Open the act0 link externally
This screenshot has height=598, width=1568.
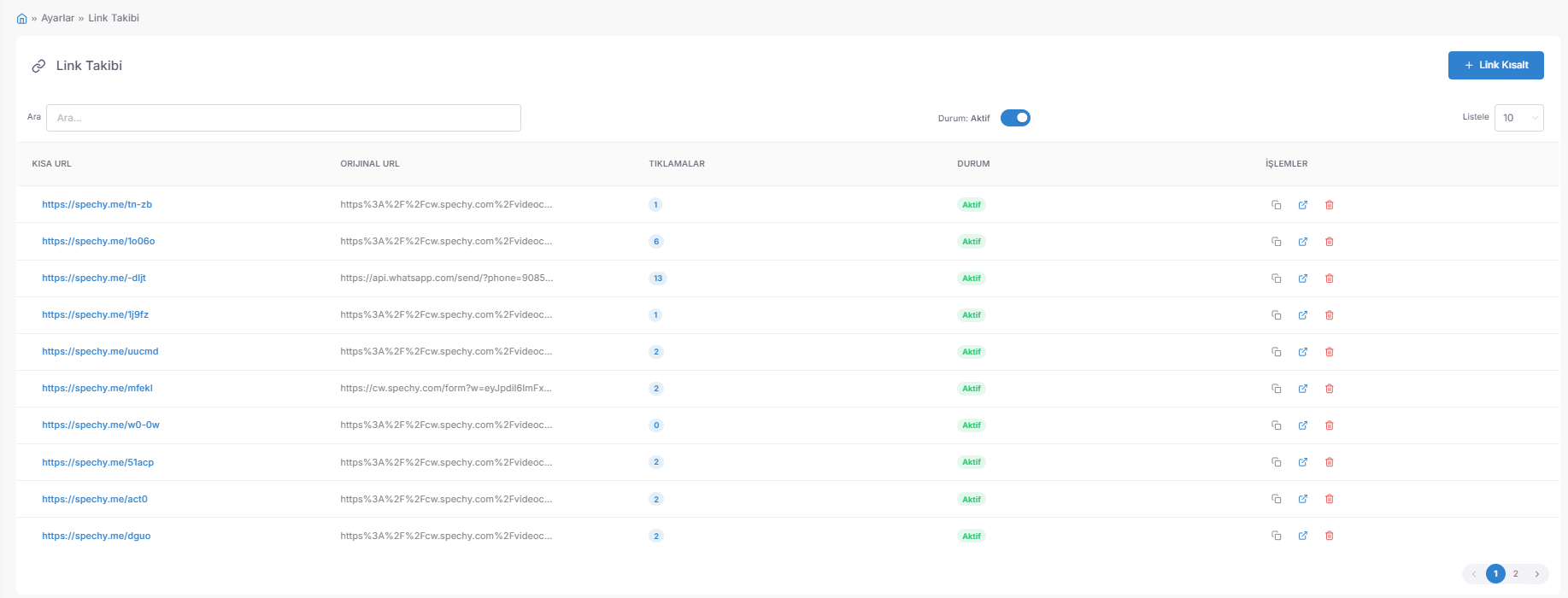pos(1303,499)
